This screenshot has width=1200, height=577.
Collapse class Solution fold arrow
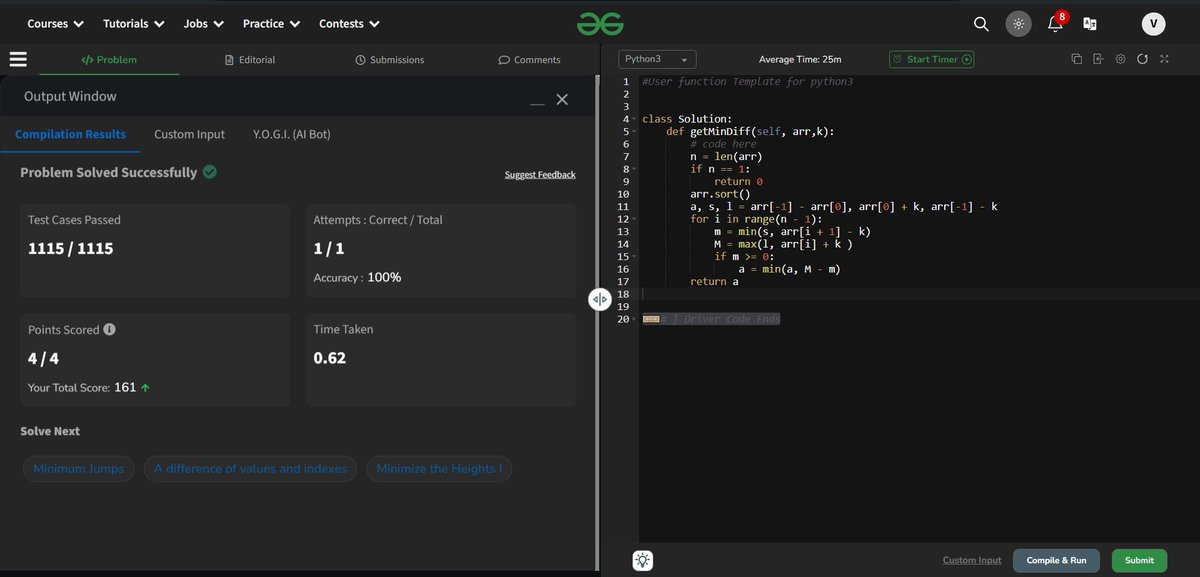tap(634, 119)
